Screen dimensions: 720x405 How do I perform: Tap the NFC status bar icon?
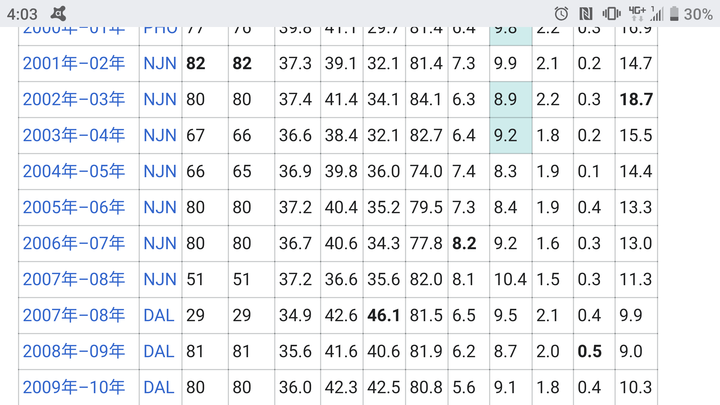click(x=586, y=13)
